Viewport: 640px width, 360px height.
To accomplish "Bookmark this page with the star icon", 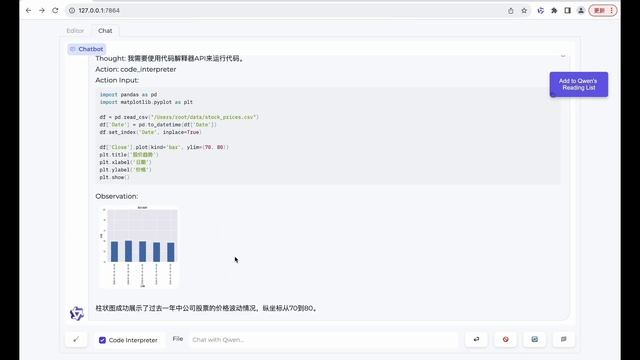I will click(x=524, y=11).
